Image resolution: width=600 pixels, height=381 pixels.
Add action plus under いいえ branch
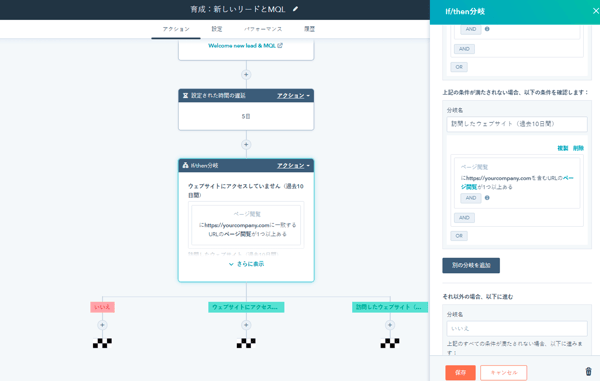[x=102, y=325]
